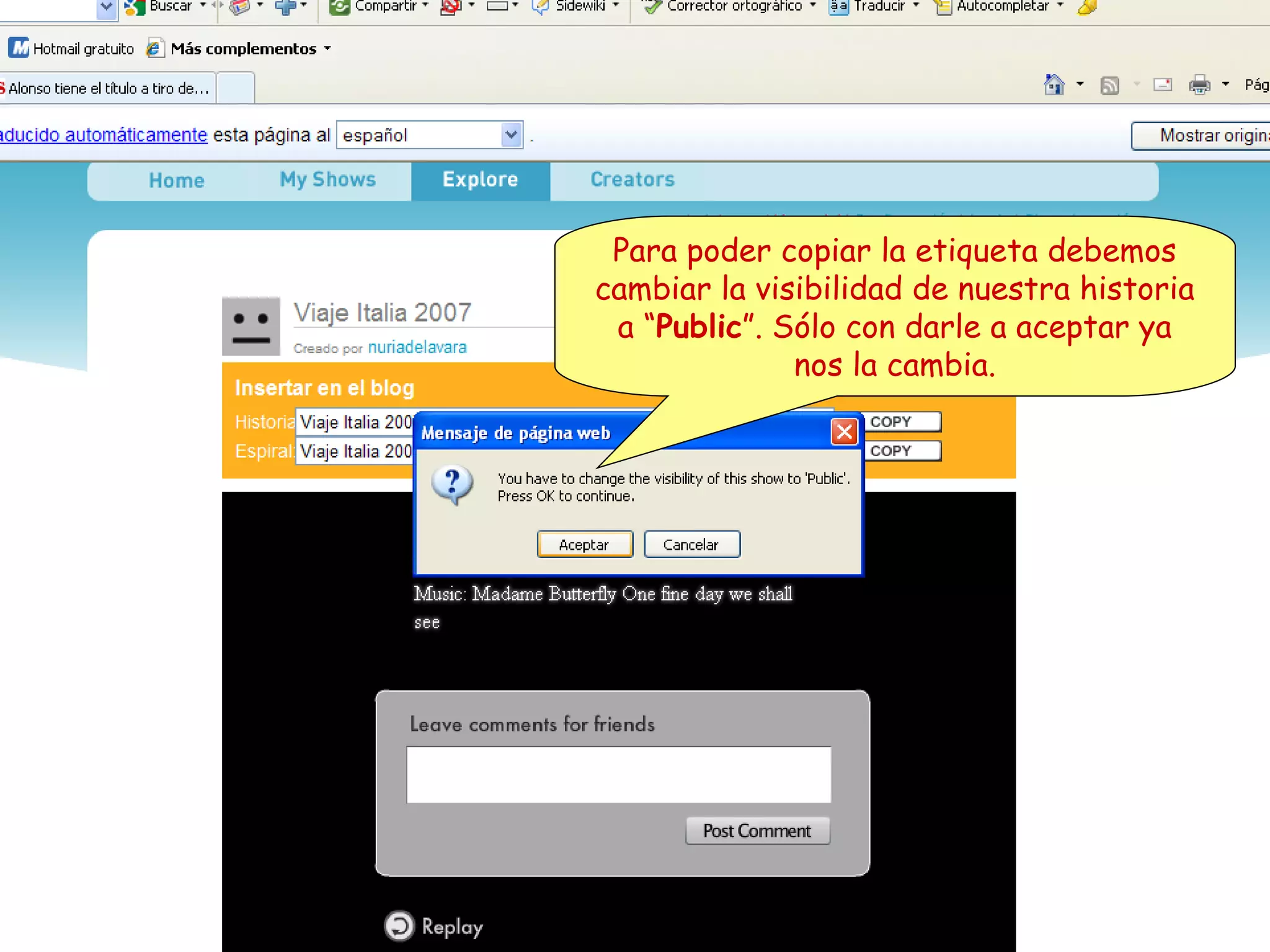The width and height of the screenshot is (1270, 952).
Task: Open the nuriadelavara author link
Action: coord(417,347)
